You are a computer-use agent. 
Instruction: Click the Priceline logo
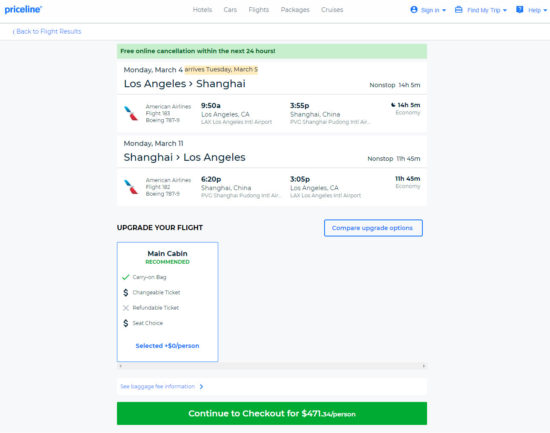tap(23, 9)
